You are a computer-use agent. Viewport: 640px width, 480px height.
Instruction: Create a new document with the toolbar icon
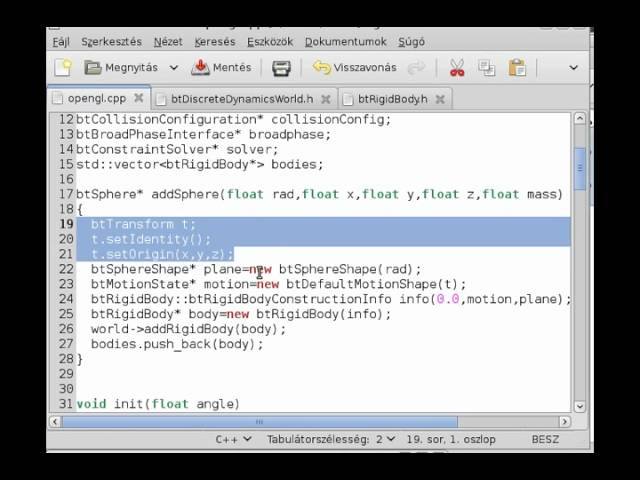[x=63, y=67]
